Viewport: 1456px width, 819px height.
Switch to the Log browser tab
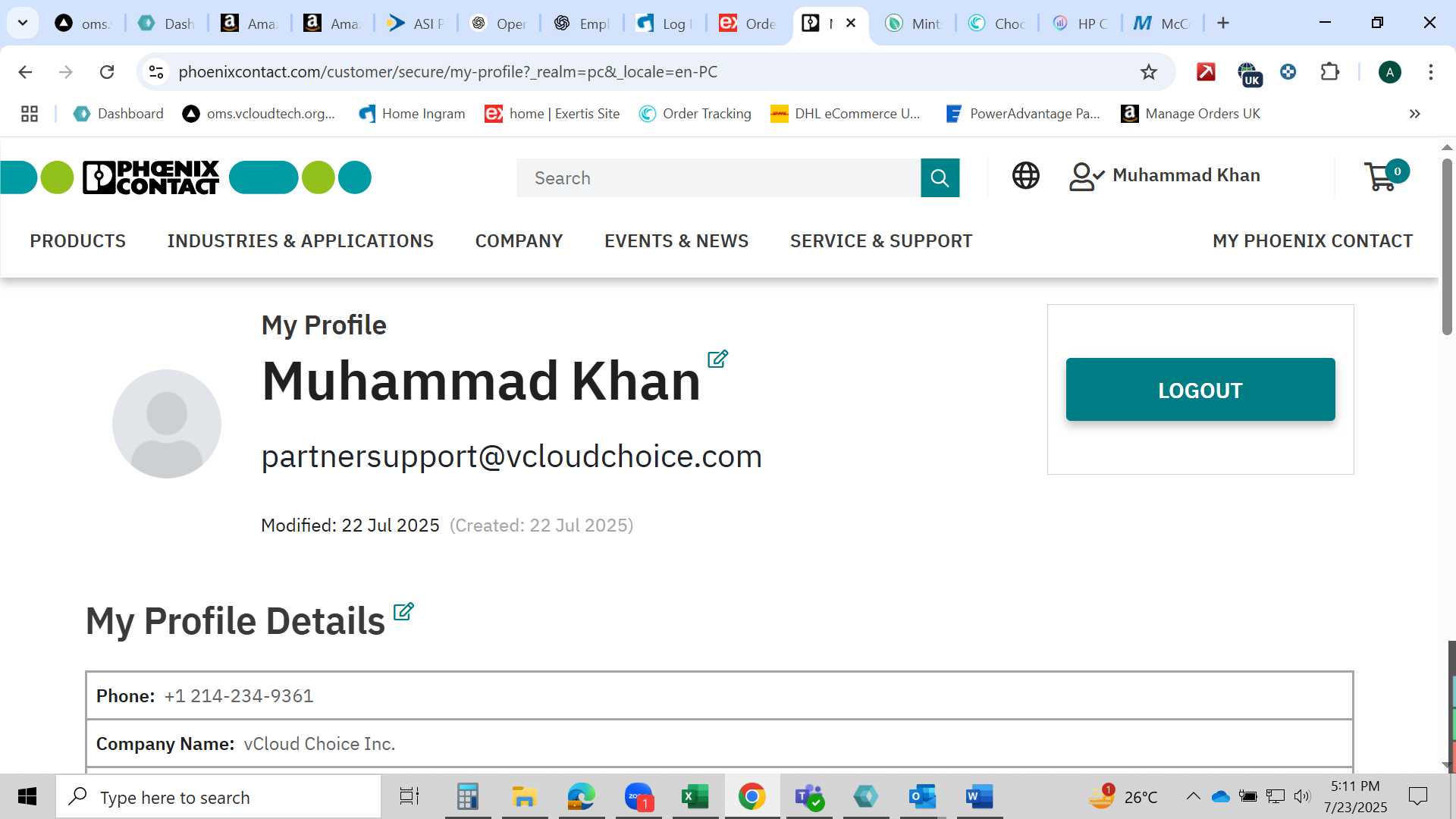pos(664,24)
